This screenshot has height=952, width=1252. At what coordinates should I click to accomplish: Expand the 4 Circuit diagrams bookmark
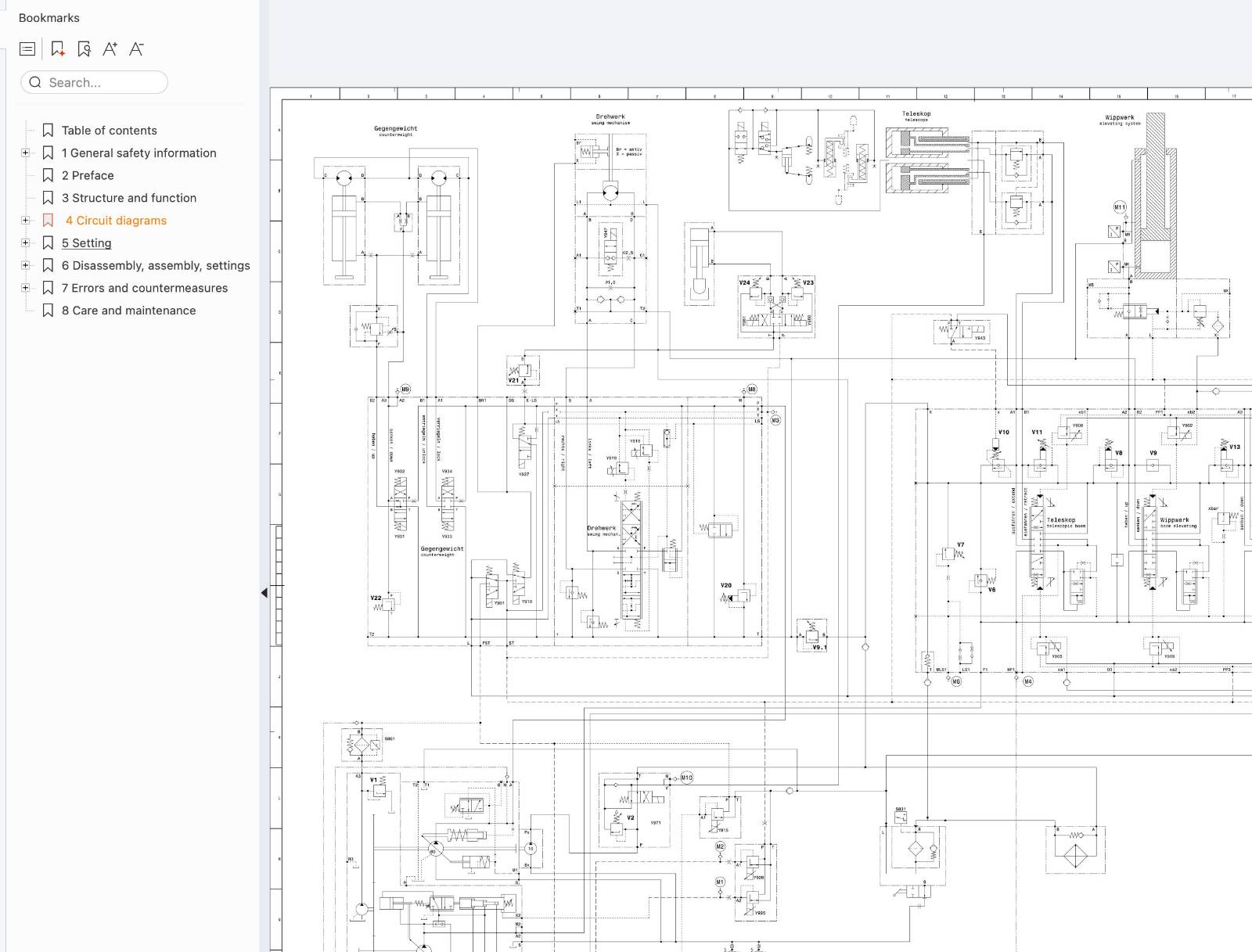click(25, 221)
